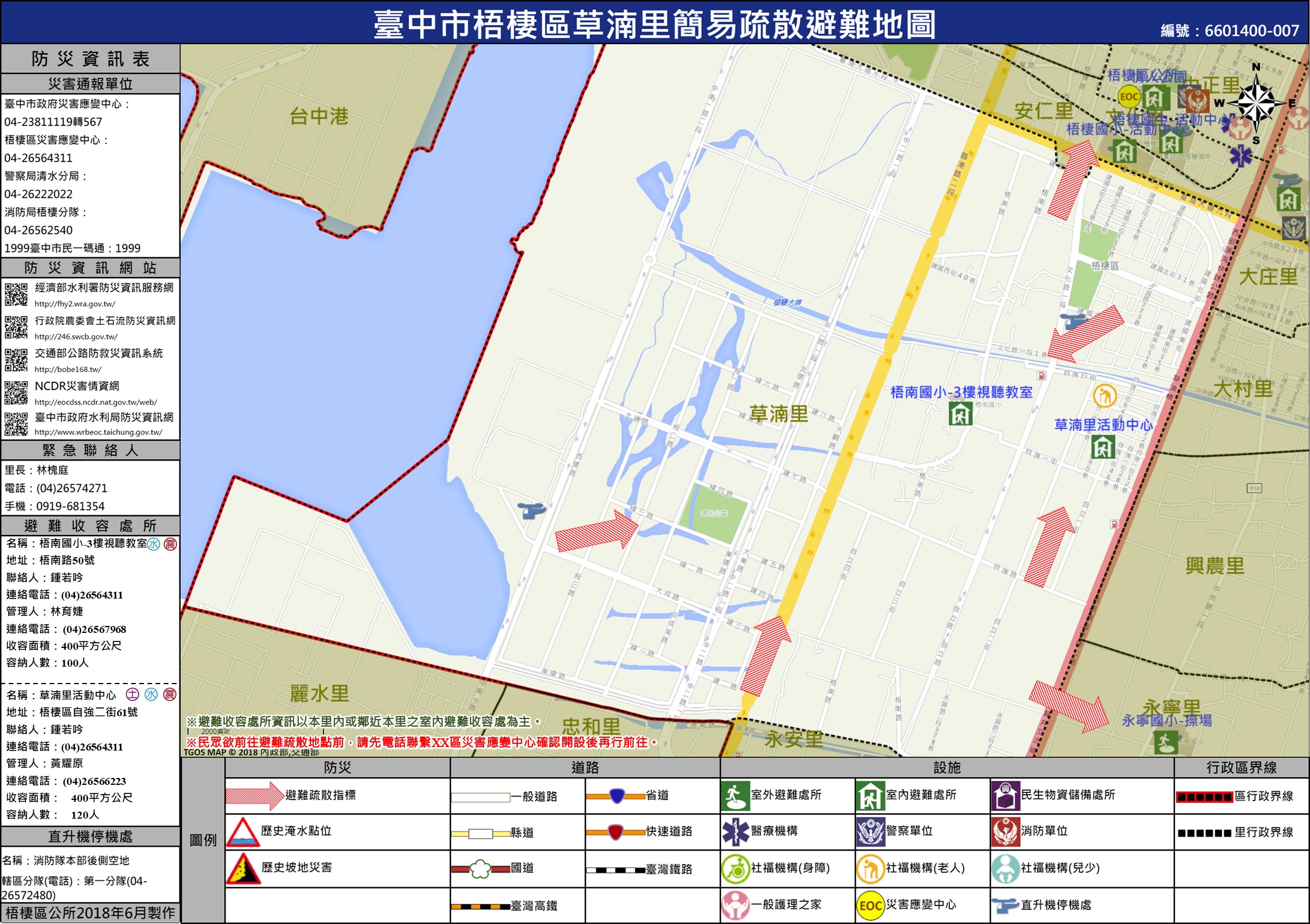Click the yellow EOC icon in the legend
This screenshot has height=924, width=1310.
[x=871, y=905]
